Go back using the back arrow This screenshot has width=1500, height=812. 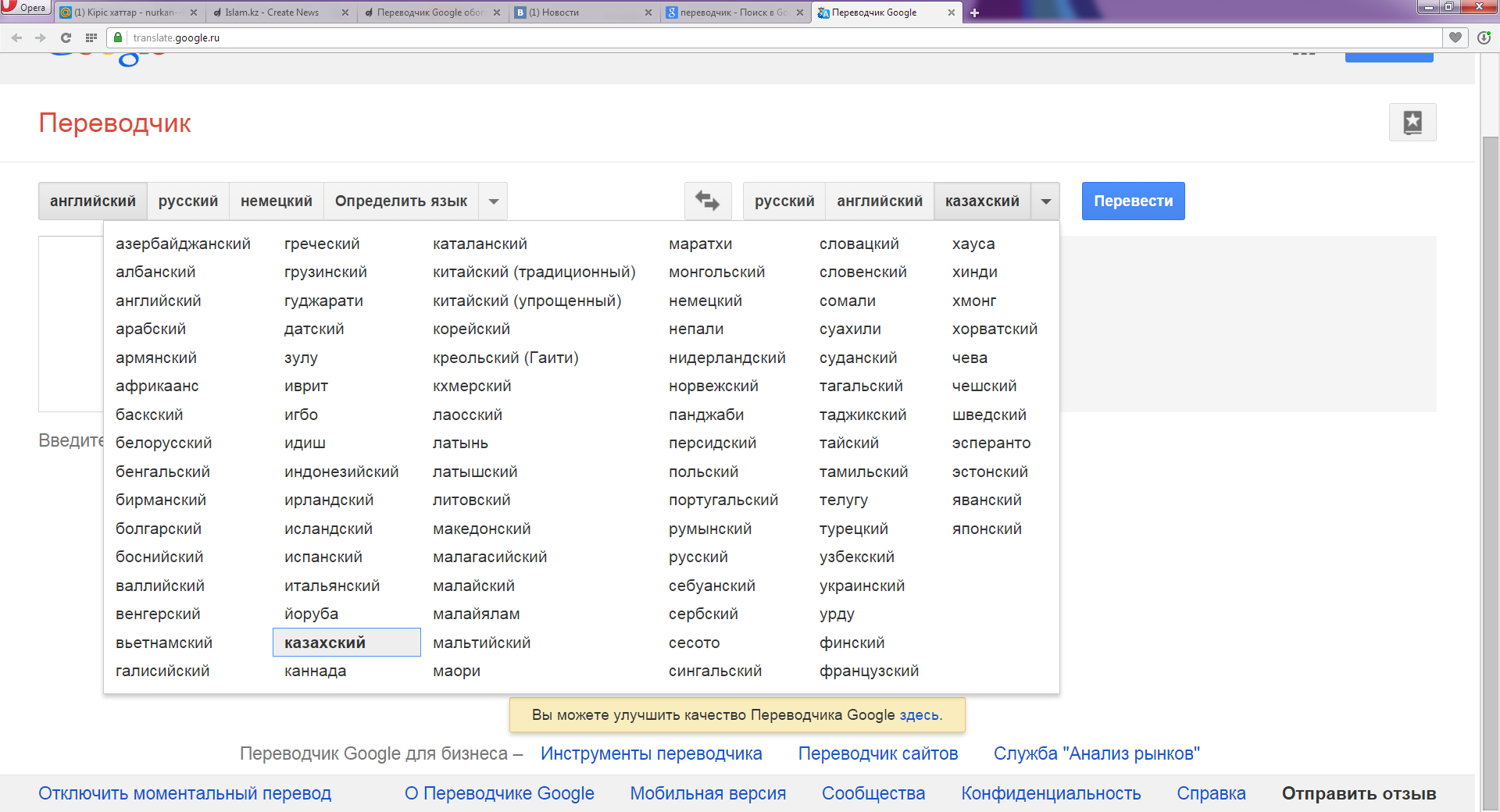tap(16, 37)
